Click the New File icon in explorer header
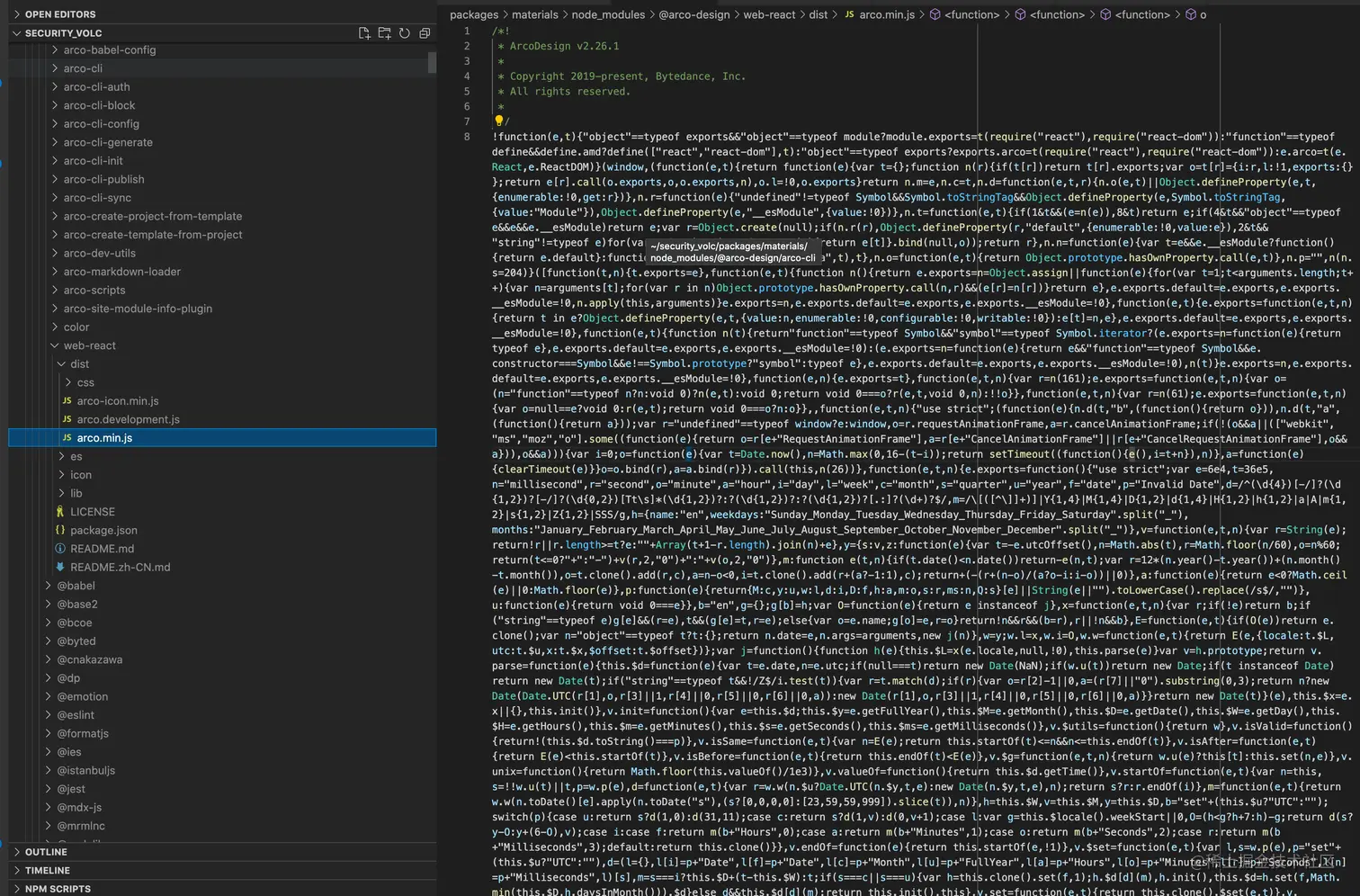 (x=364, y=33)
